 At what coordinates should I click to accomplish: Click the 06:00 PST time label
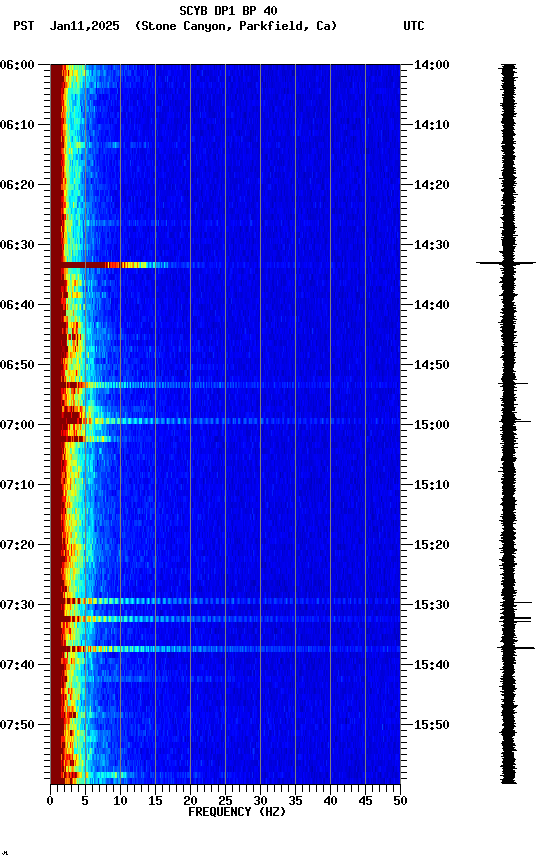[17, 65]
